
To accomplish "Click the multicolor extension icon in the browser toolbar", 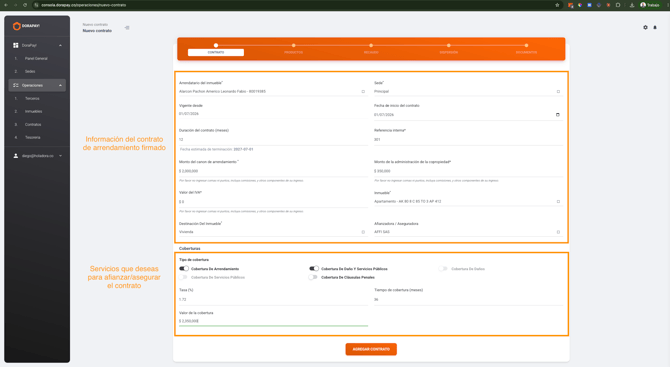I will click(x=580, y=5).
